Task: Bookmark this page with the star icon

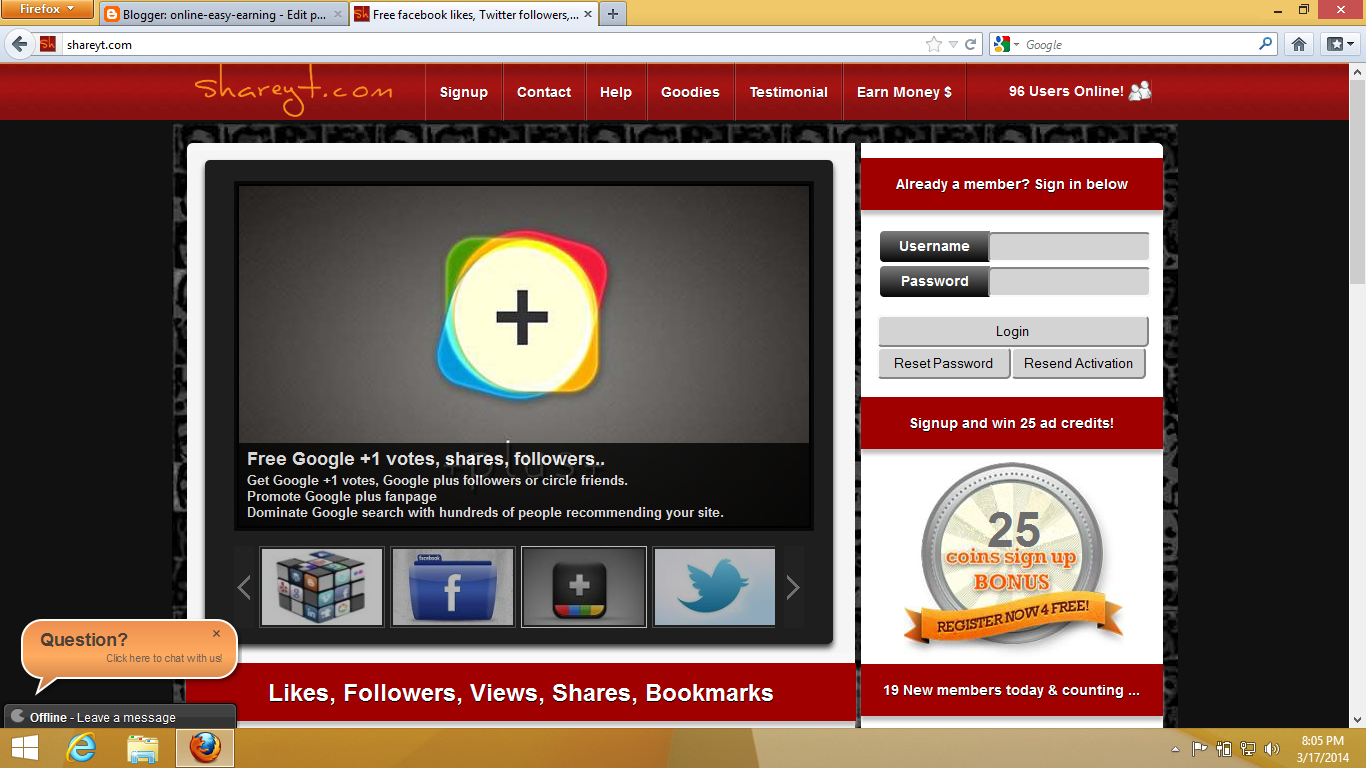Action: pos(934,44)
